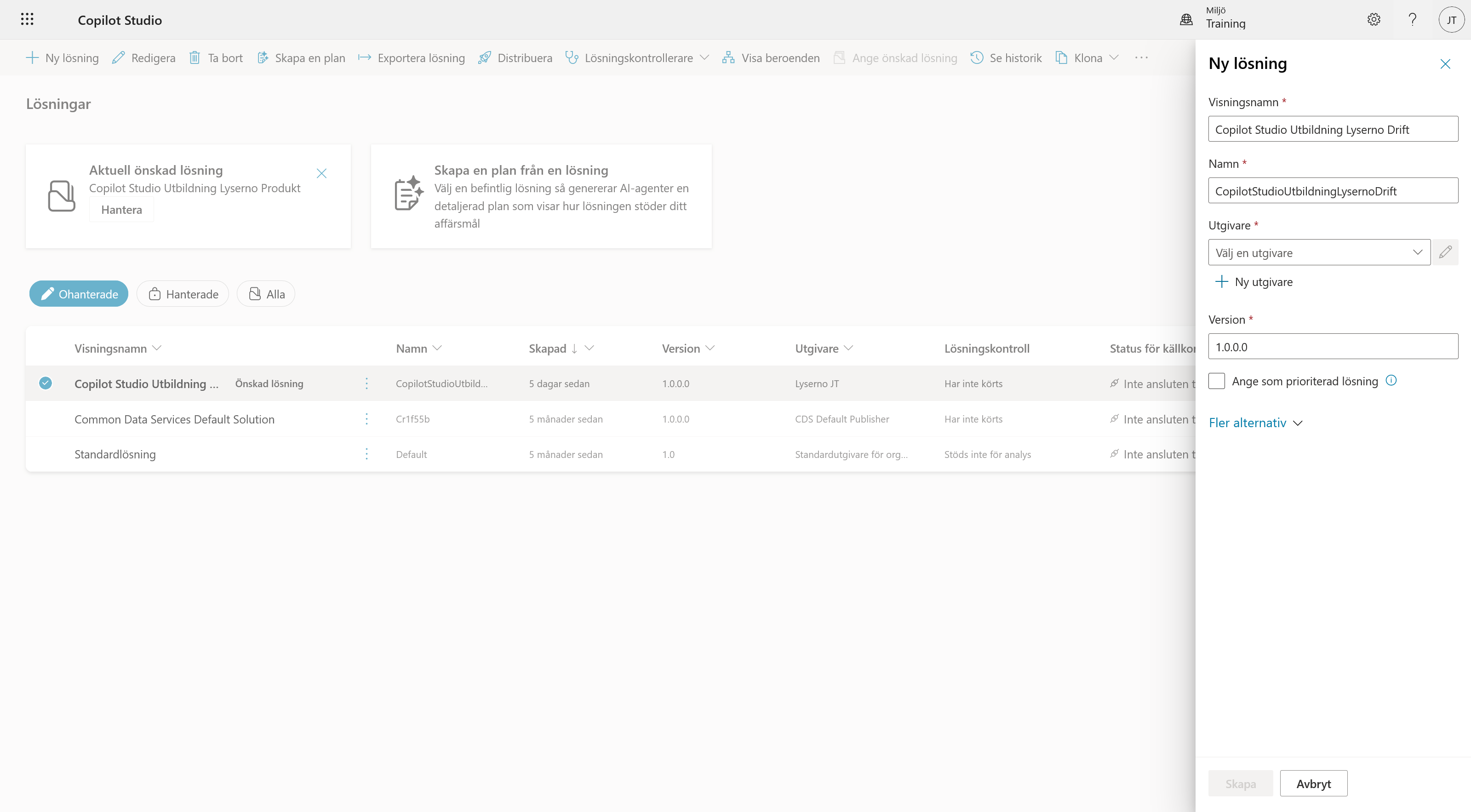Click the Visningsnamn input field

[x=1333, y=129]
